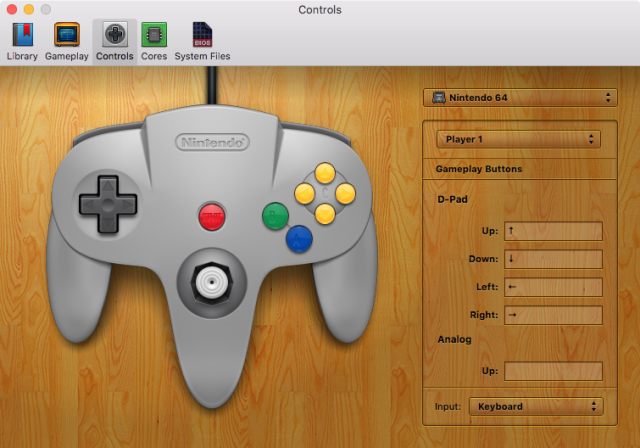Click the D-Pad Up key field
This screenshot has height=448, width=640.
coord(553,231)
